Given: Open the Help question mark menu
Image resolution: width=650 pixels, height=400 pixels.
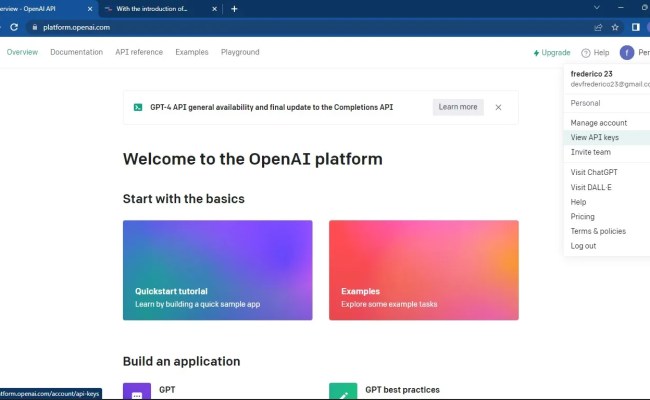Looking at the screenshot, I should pyautogui.click(x=595, y=53).
